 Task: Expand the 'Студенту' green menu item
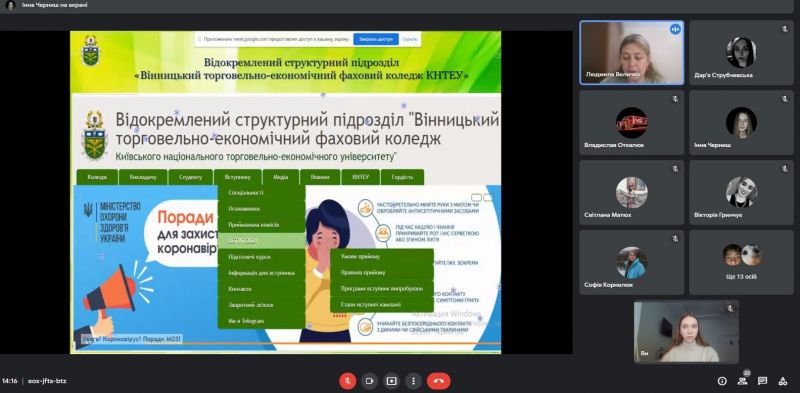(x=190, y=177)
